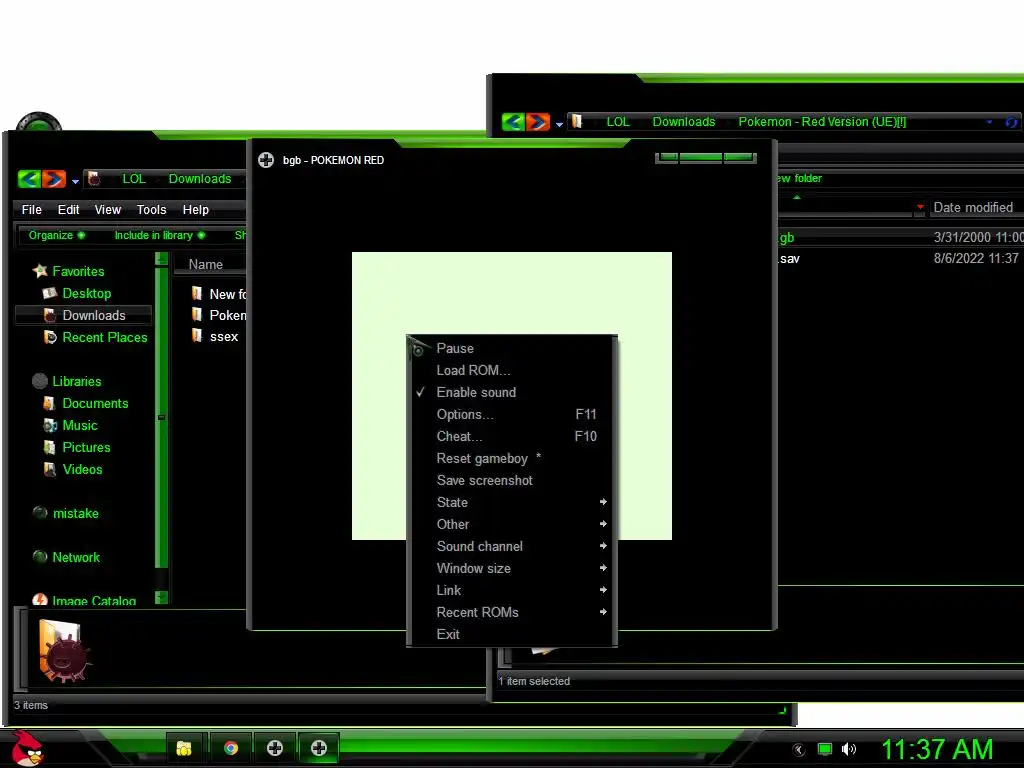Click forward arrow in left Explorer window
This screenshot has height=768, width=1024.
(x=54, y=178)
